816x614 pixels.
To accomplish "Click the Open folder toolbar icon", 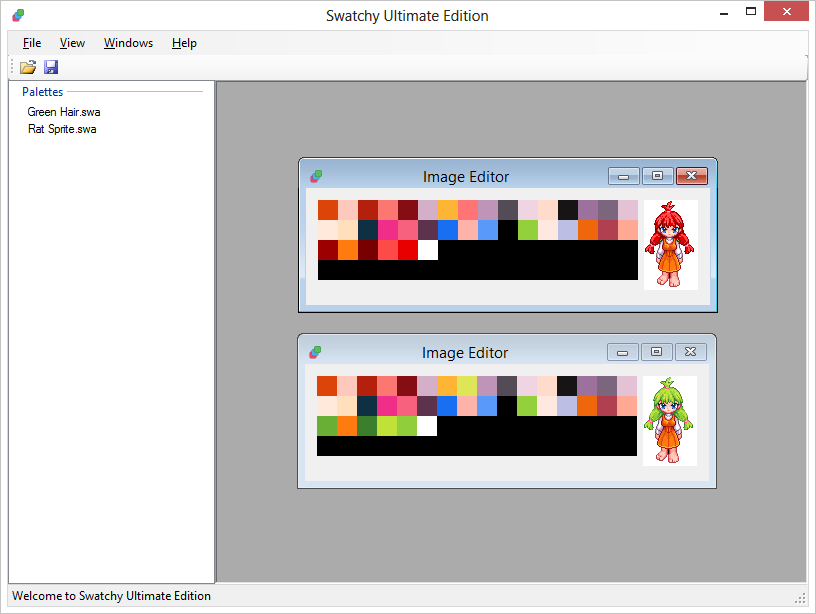I will [x=28, y=67].
